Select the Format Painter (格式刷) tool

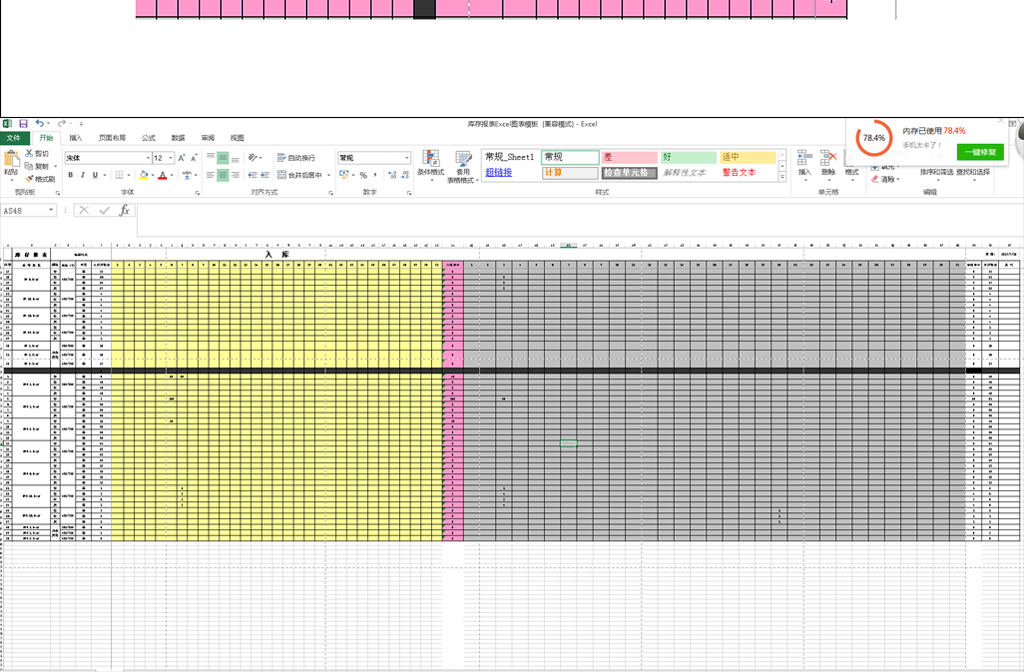[39, 179]
